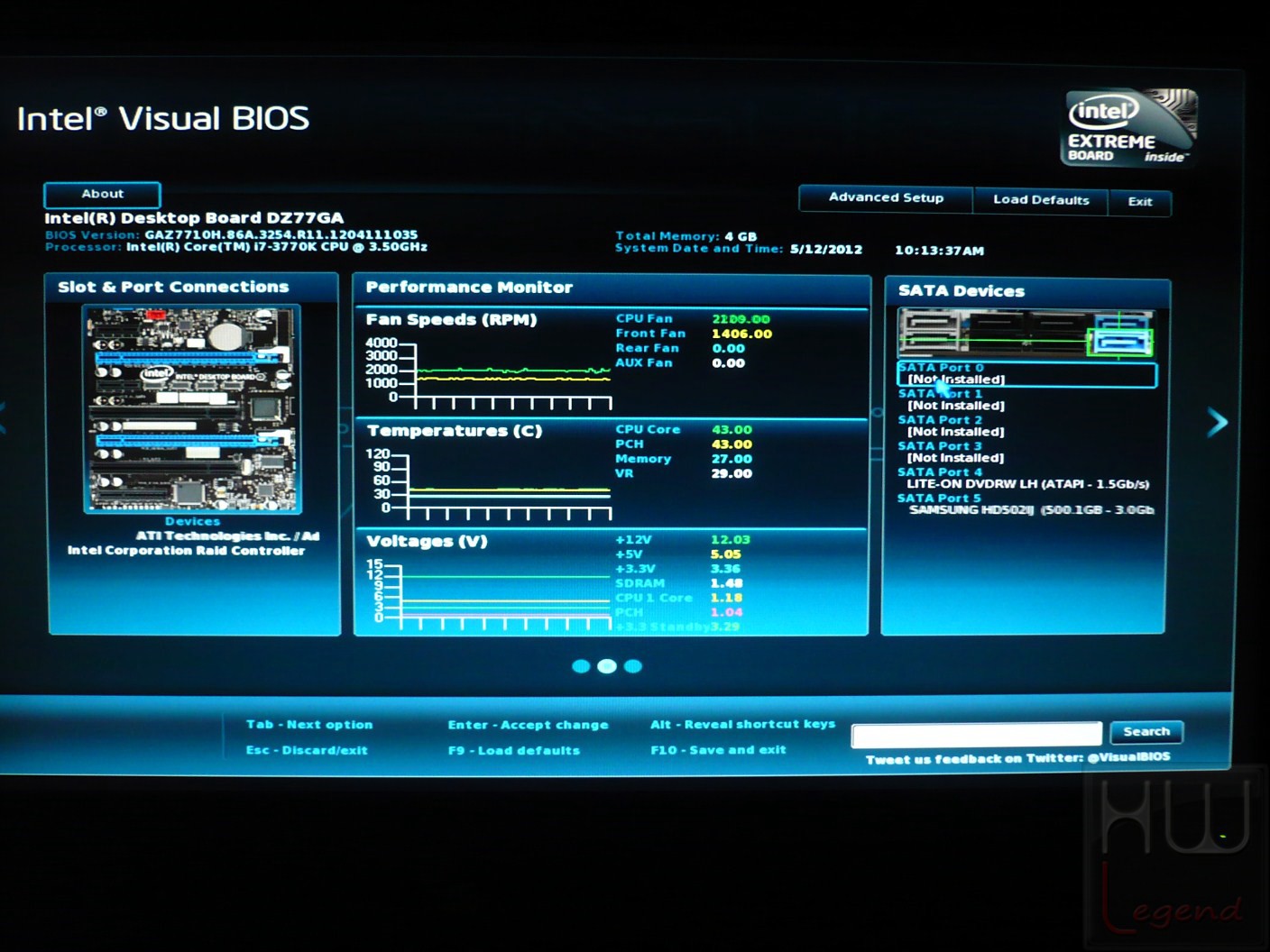Click the CPU Fan reading

click(693, 319)
